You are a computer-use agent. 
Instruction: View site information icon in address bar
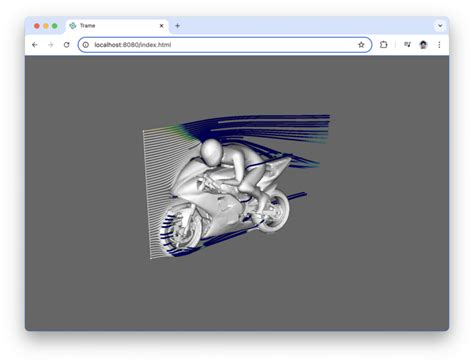pyautogui.click(x=86, y=45)
